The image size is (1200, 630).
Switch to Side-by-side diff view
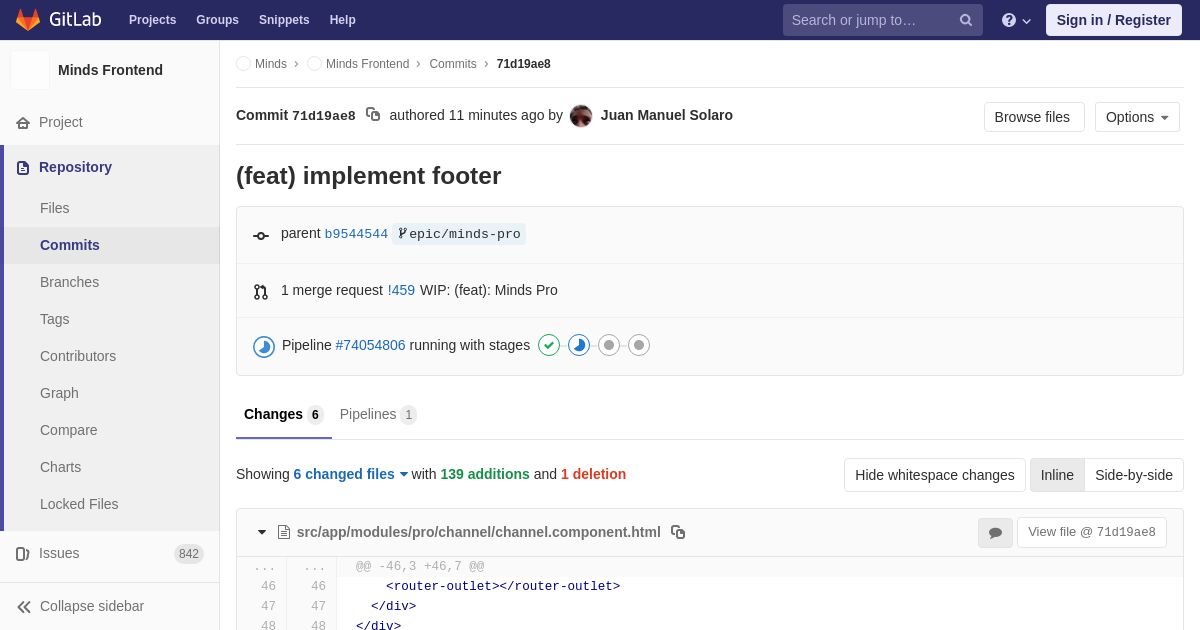pos(1134,475)
